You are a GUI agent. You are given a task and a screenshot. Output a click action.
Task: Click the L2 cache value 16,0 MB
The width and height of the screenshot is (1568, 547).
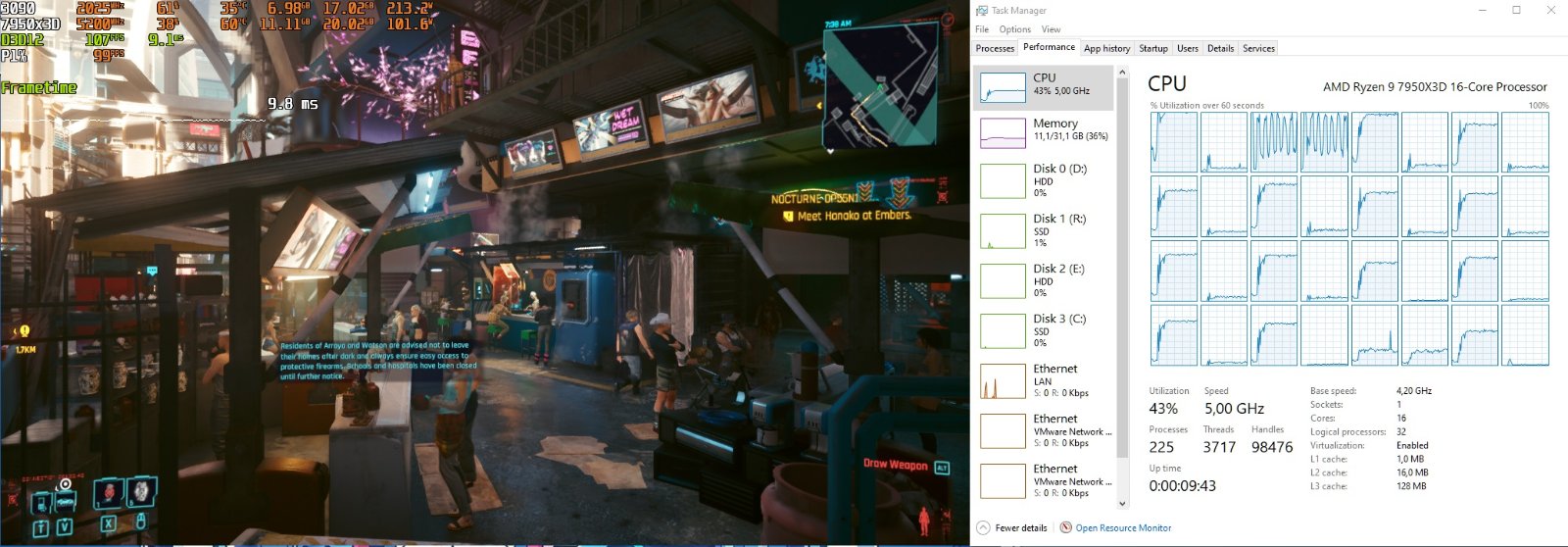click(x=1412, y=472)
